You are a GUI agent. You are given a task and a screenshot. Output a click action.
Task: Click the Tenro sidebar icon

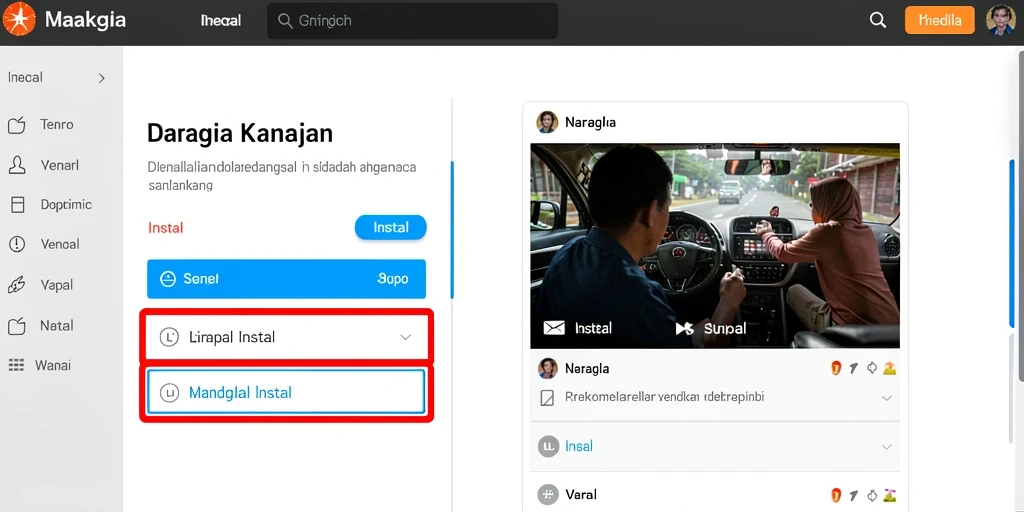tap(16, 125)
